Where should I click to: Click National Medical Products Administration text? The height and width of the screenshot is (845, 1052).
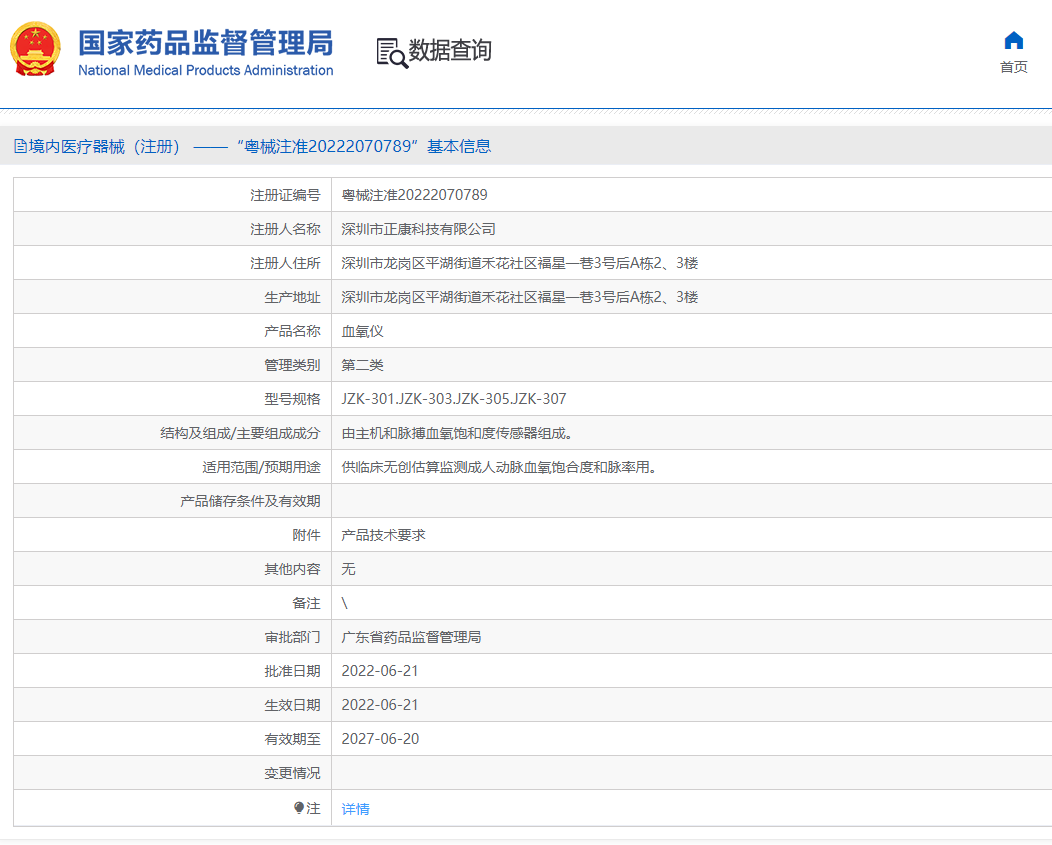(205, 70)
